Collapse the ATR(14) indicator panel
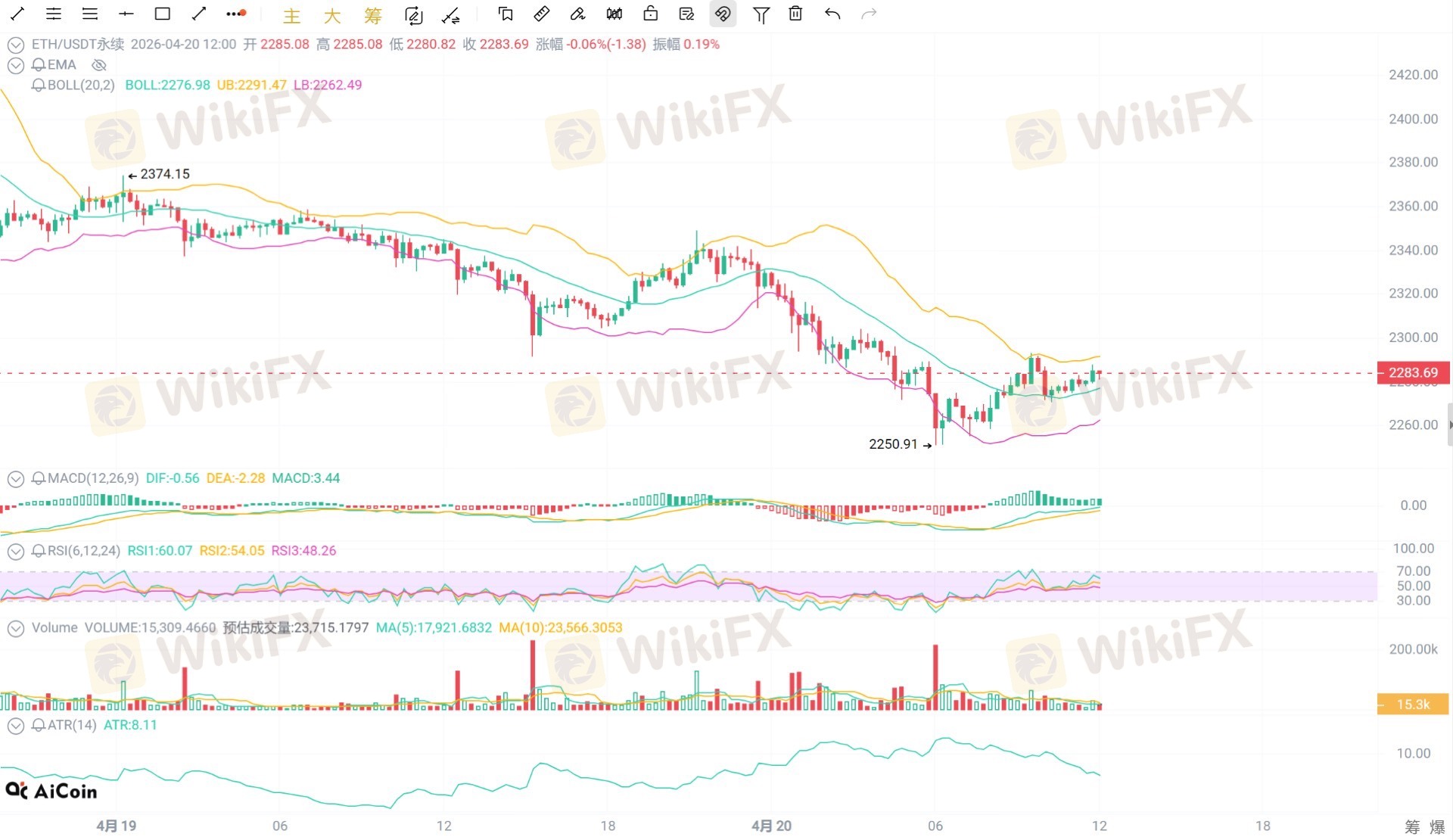Image resolution: width=1453 pixels, height=840 pixels. point(15,726)
